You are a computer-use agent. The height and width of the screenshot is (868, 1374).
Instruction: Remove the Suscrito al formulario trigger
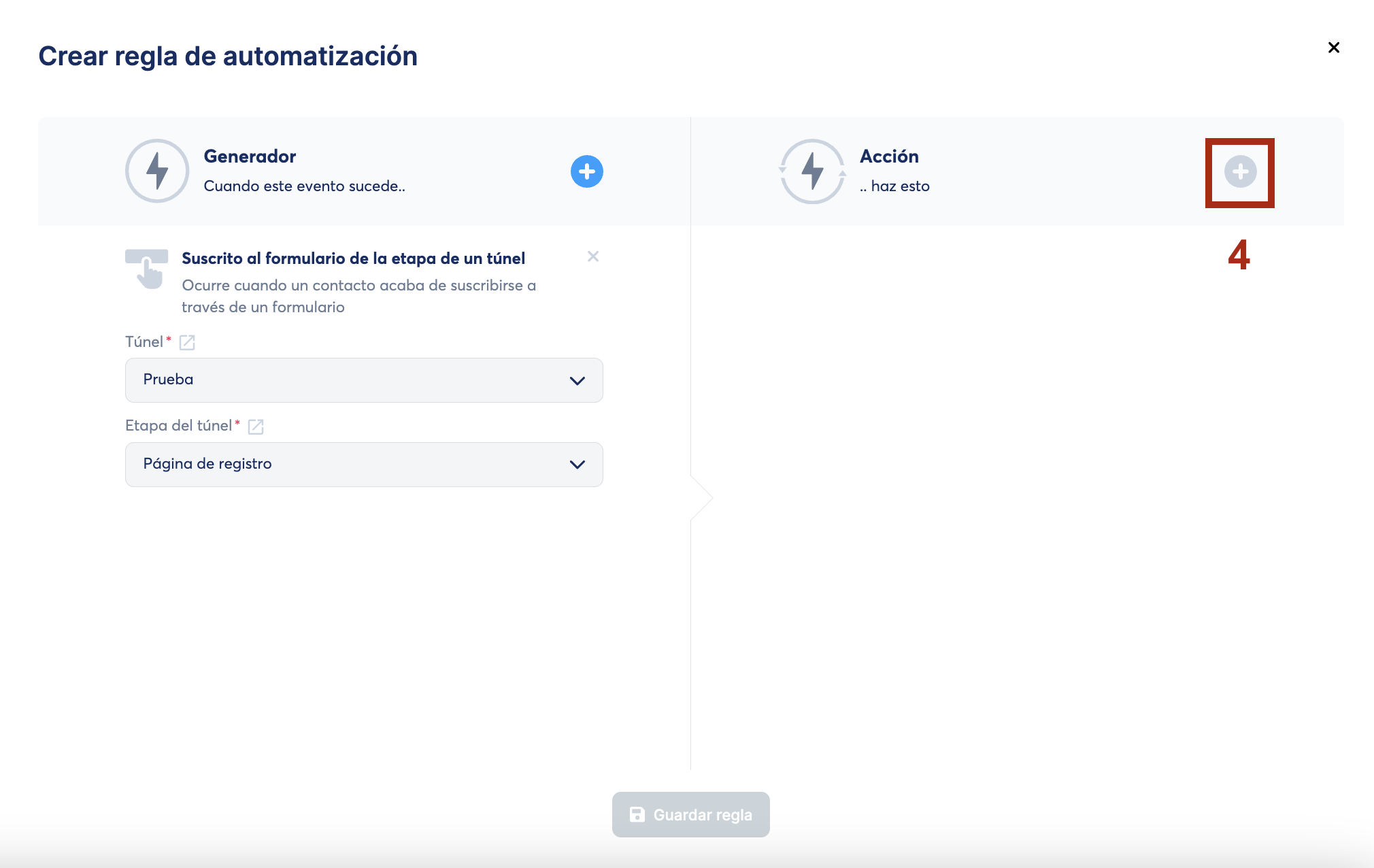(x=593, y=256)
